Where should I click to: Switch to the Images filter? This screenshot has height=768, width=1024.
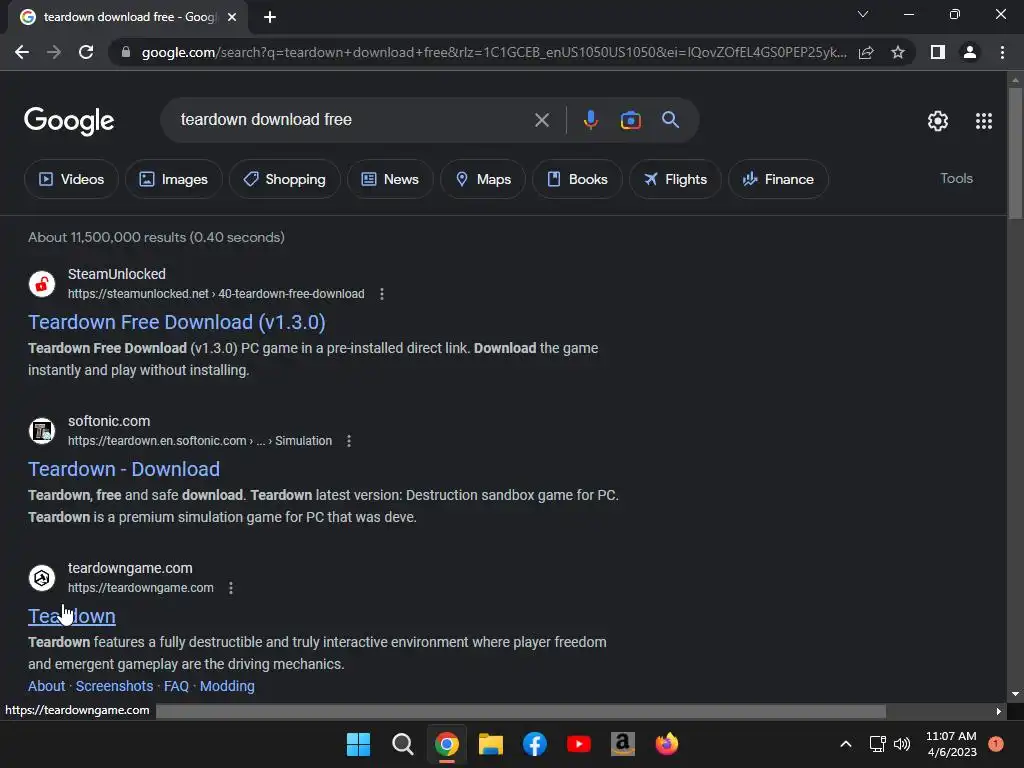click(174, 179)
